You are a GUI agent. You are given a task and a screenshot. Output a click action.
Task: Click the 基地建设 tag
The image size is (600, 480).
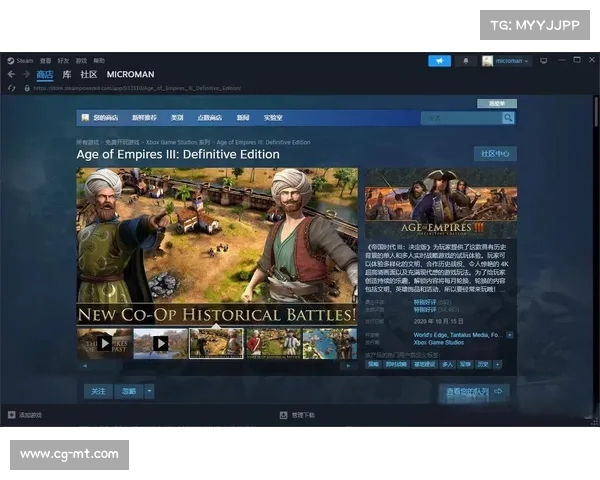(424, 364)
